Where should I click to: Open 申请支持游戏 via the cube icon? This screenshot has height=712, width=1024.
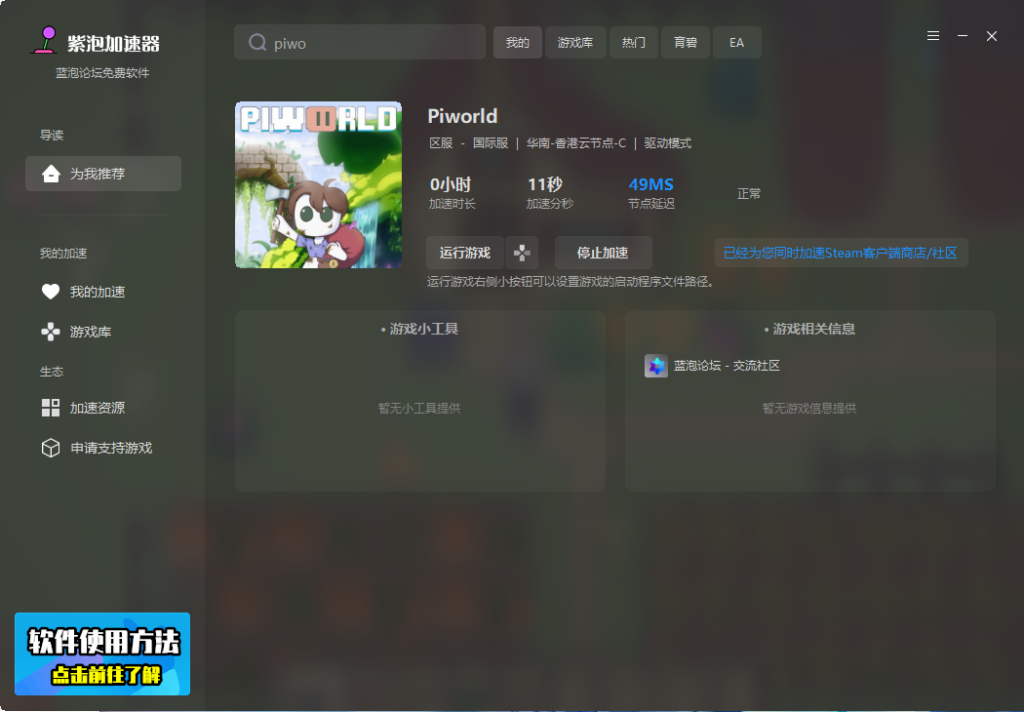(x=50, y=448)
